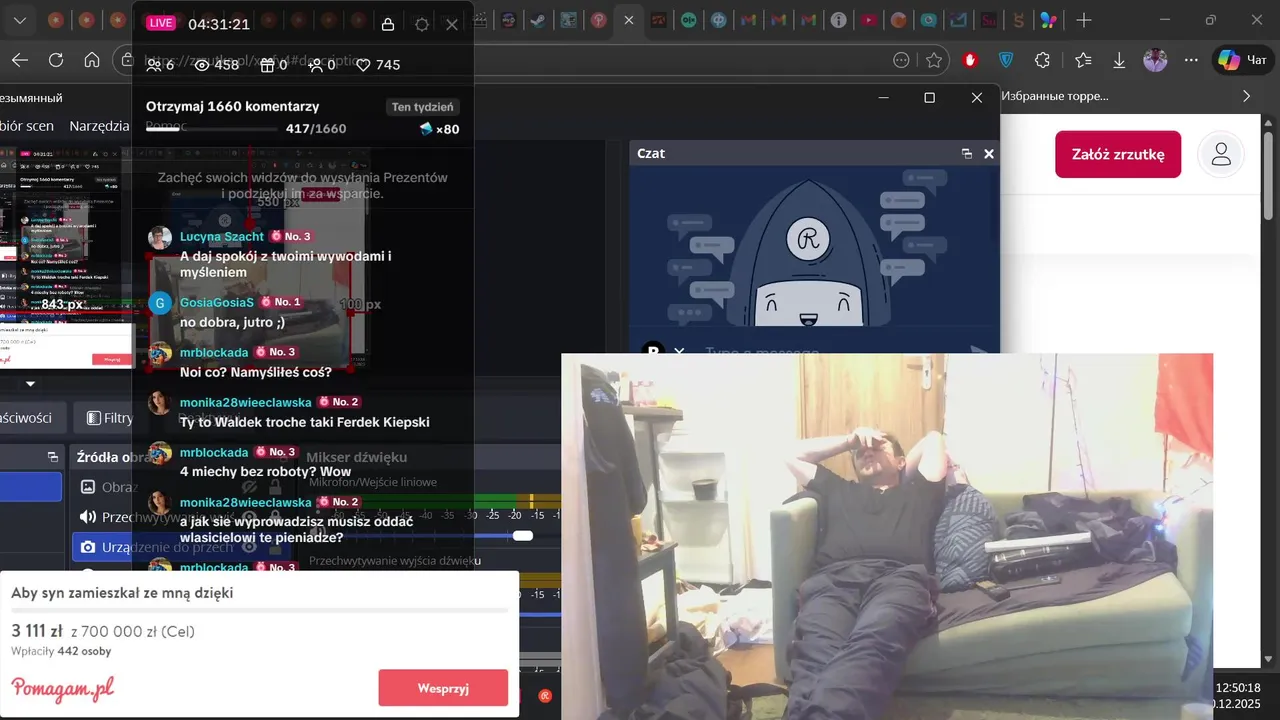Image resolution: width=1280 pixels, height=720 pixels.
Task: Add page to favorites star icon
Action: [x=934, y=60]
